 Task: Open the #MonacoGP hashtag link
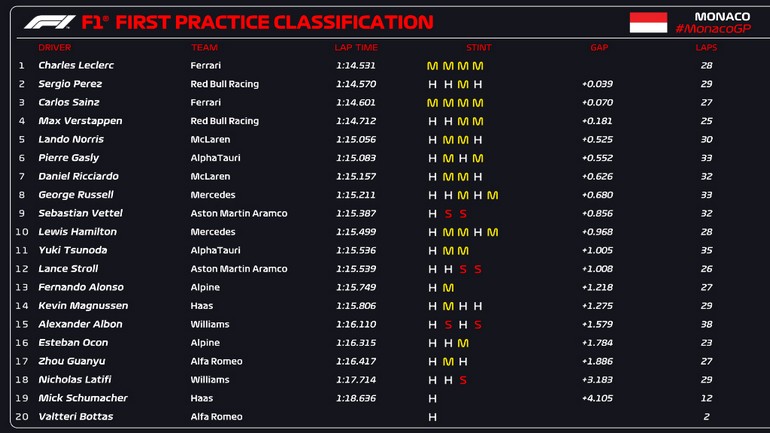click(713, 29)
